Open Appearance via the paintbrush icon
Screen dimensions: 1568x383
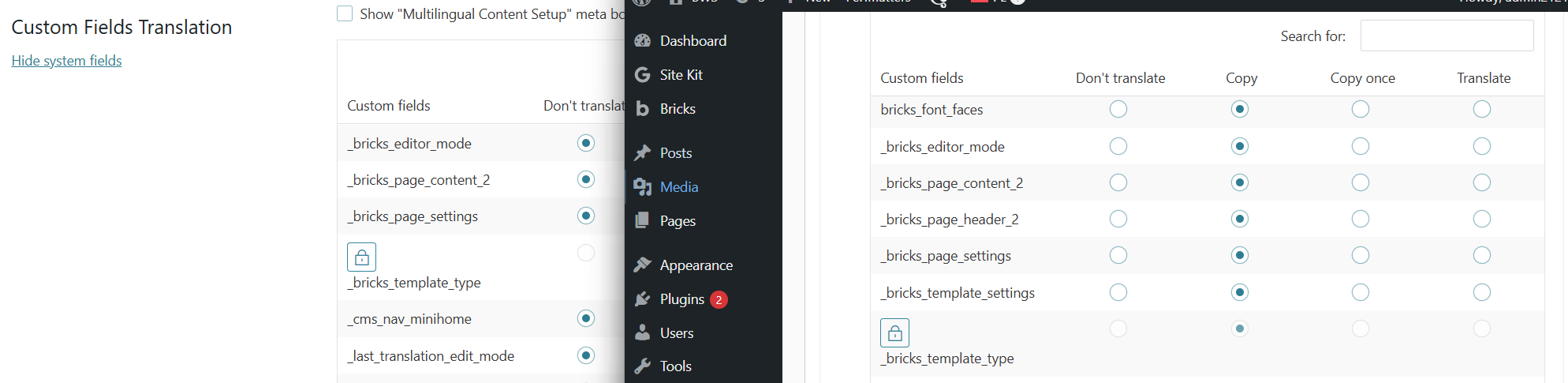coord(643,265)
